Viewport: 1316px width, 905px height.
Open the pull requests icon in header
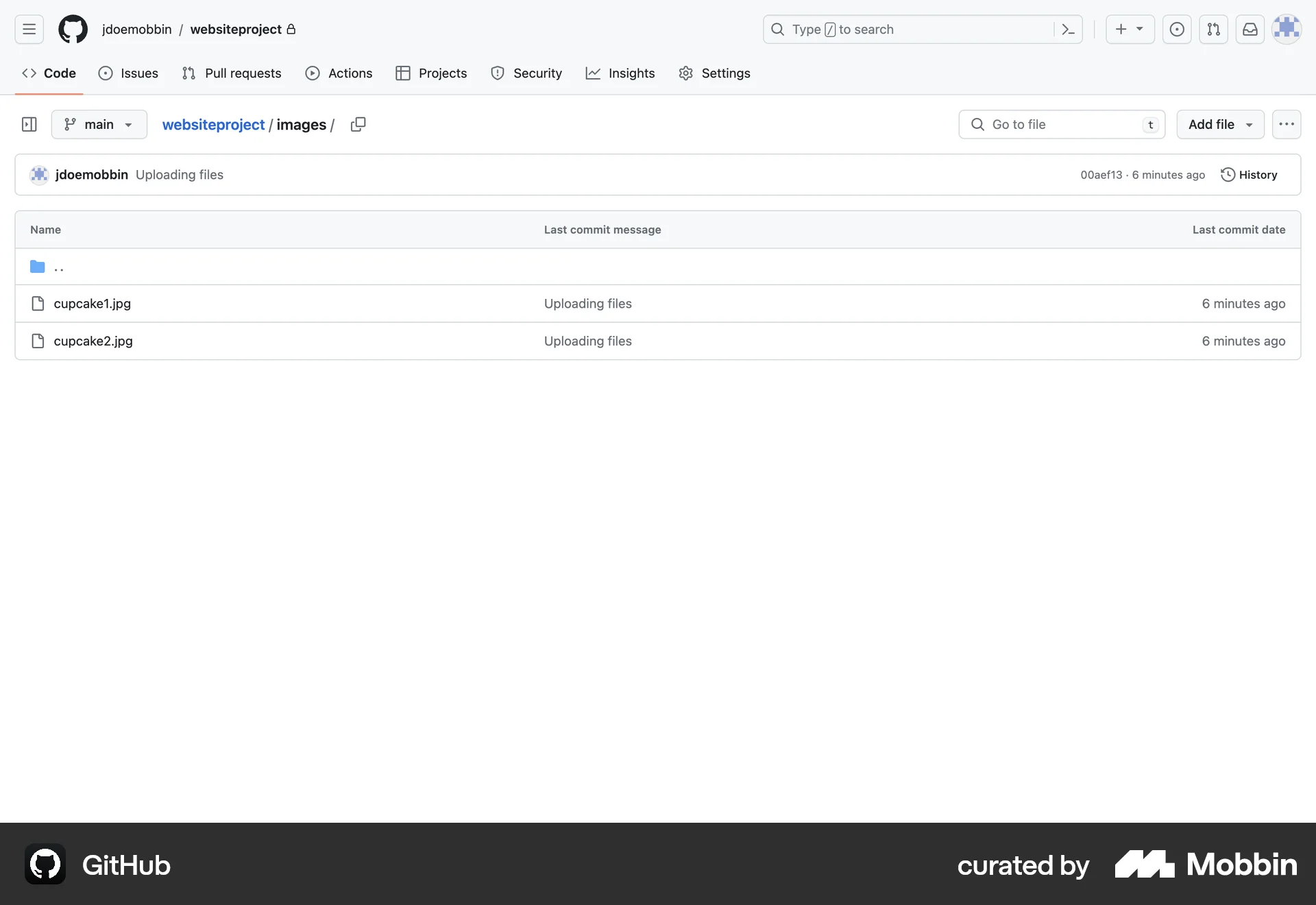pyautogui.click(x=1213, y=29)
